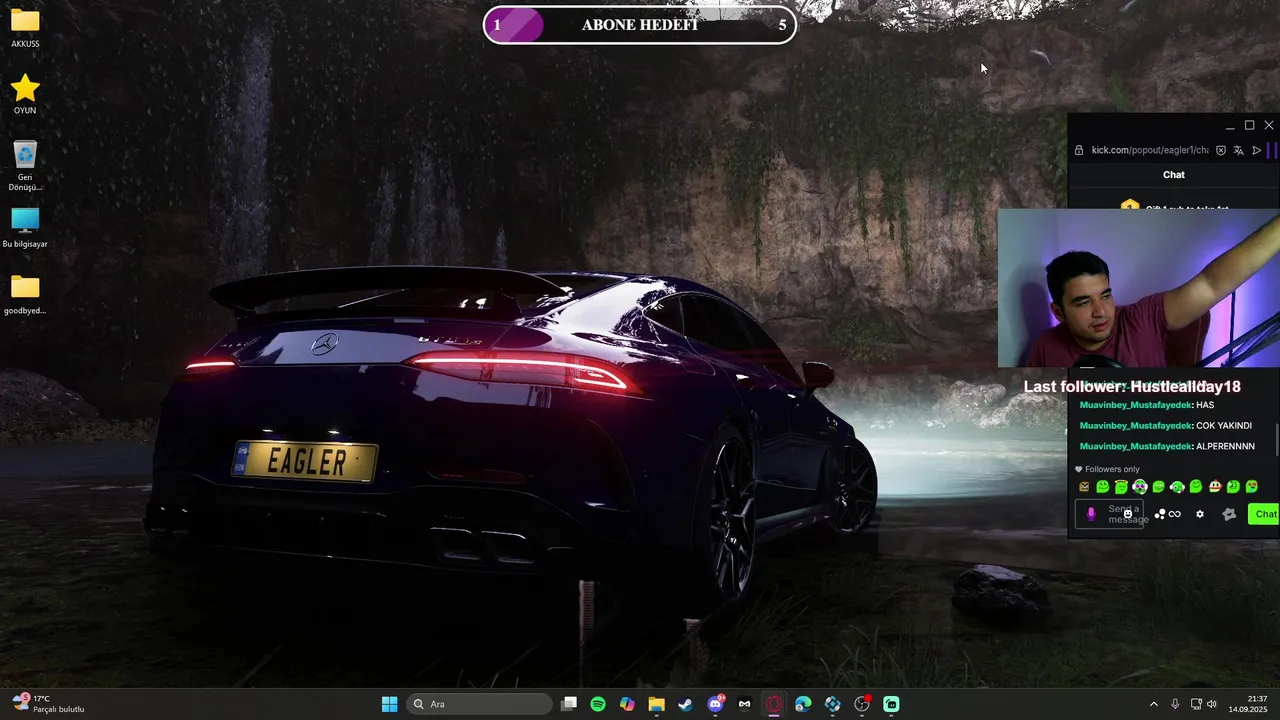Viewport: 1280px width, 720px height.
Task: Open File Explorer from the taskbar
Action: coord(656,704)
